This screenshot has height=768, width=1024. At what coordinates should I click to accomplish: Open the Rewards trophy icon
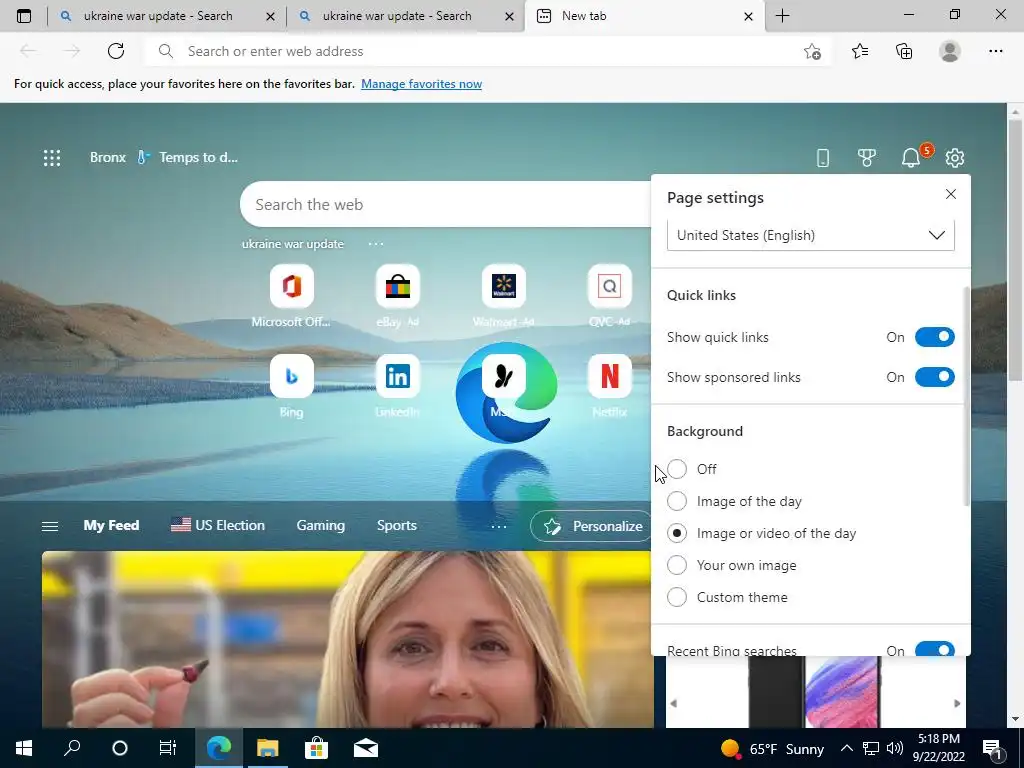[x=867, y=157]
